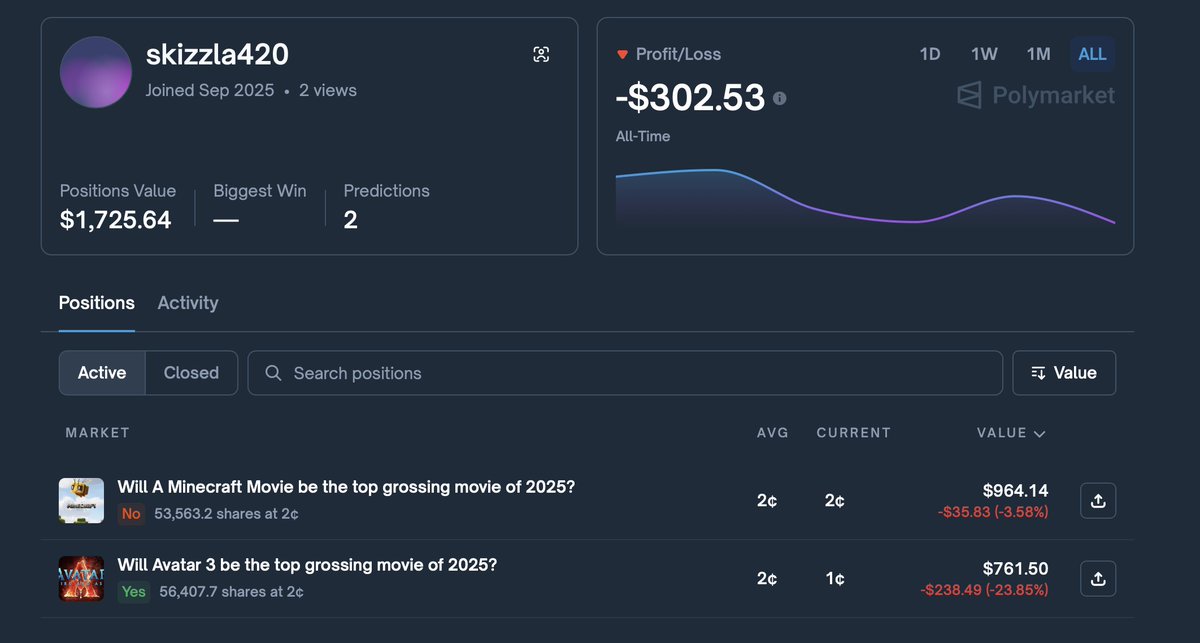This screenshot has width=1200, height=643.
Task: Switch to the Activity tab
Action: (188, 303)
